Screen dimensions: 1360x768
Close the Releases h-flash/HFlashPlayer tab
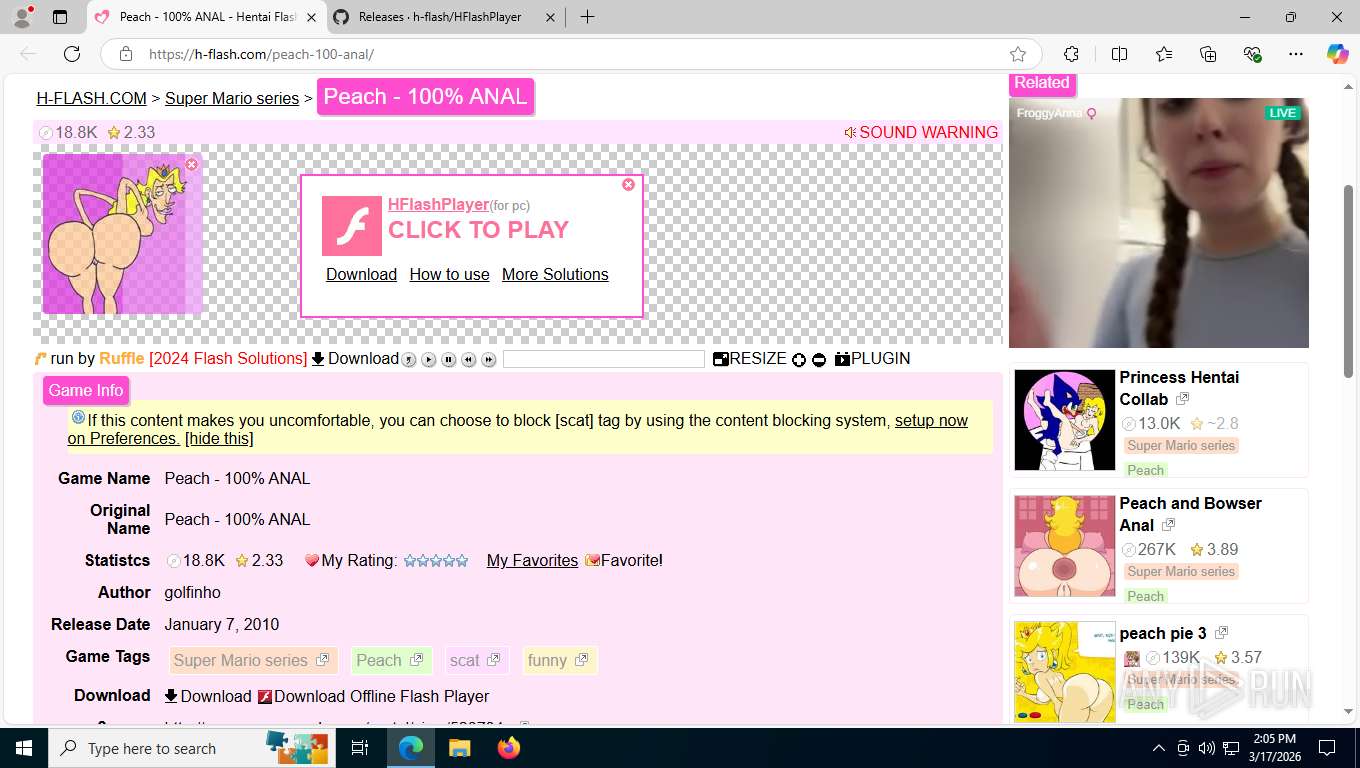pos(550,17)
